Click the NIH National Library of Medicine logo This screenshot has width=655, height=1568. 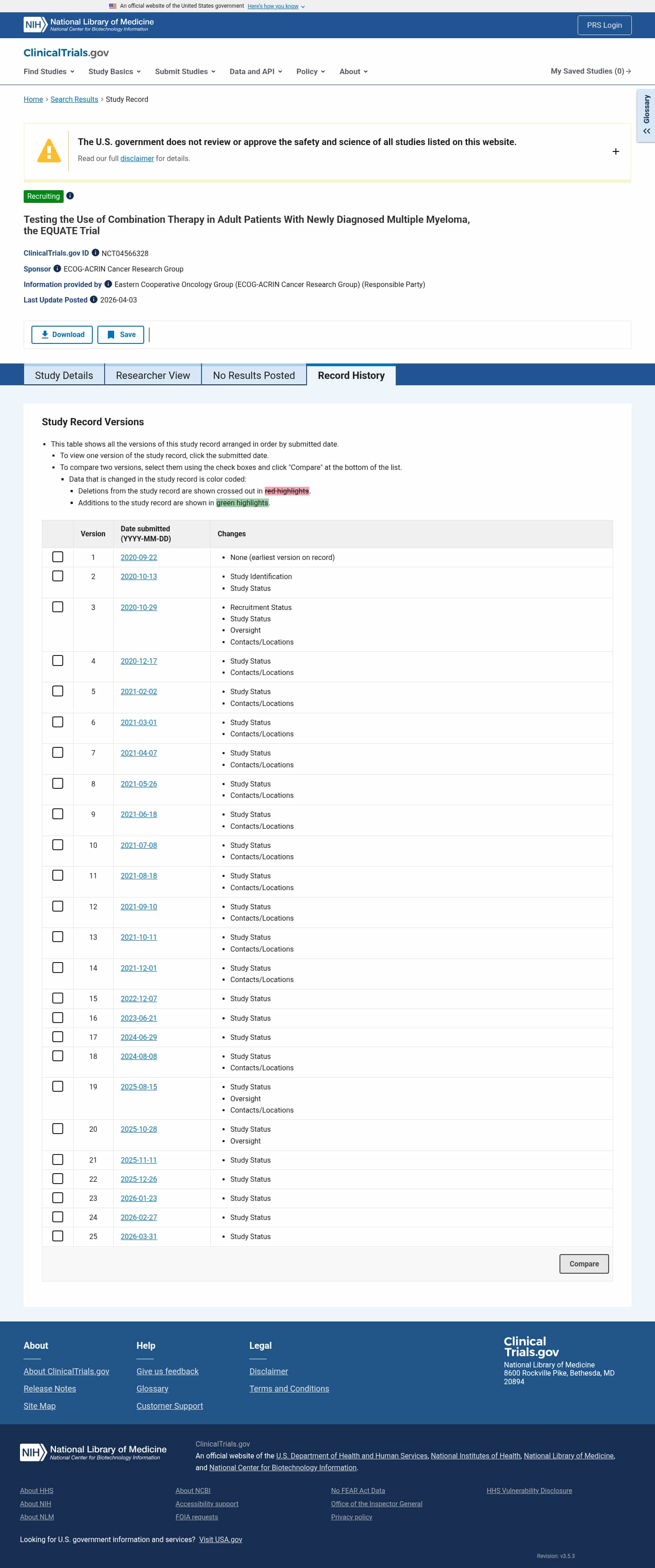tap(89, 25)
